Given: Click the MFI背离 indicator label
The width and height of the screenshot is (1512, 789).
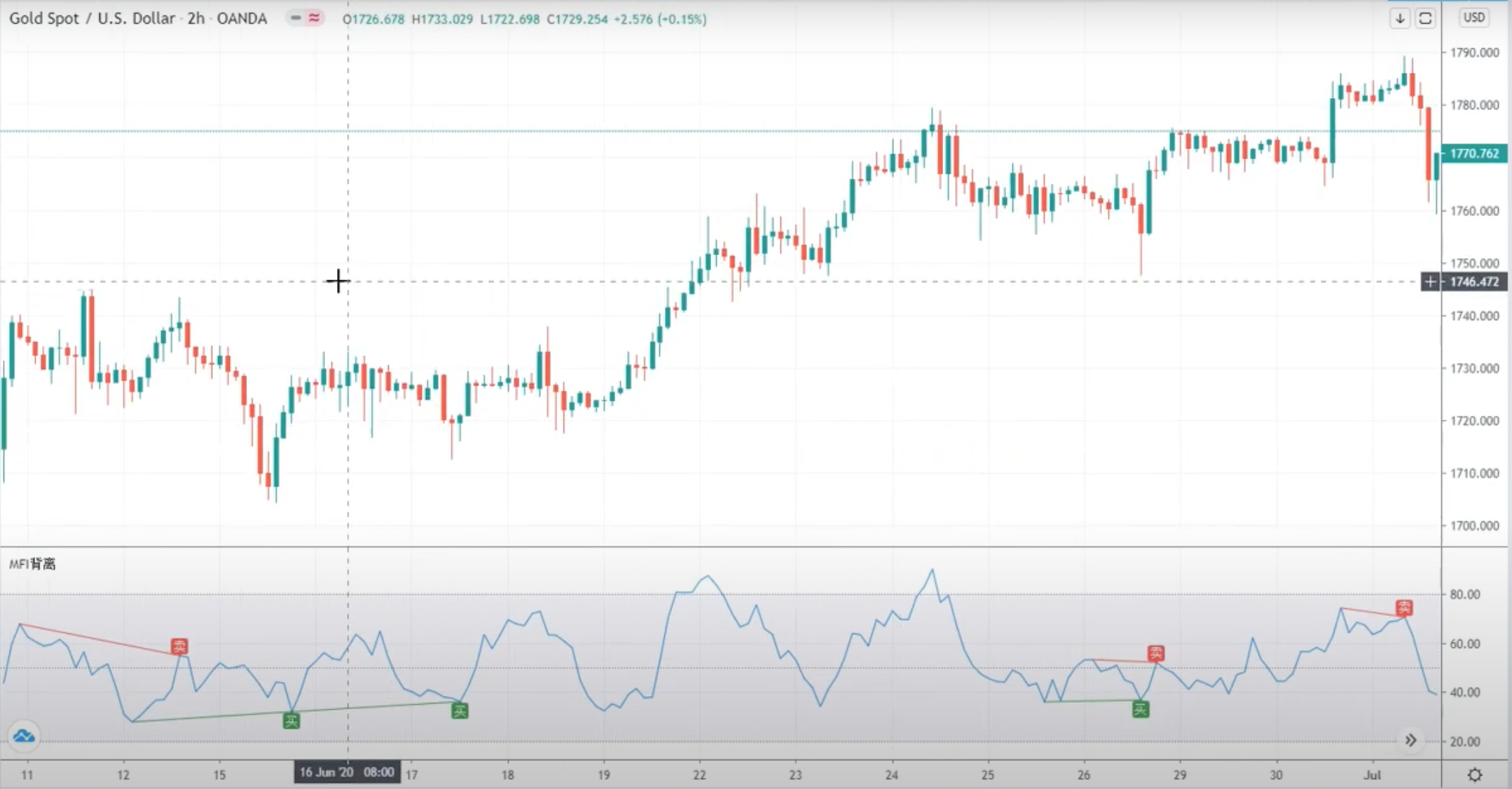Looking at the screenshot, I should pyautogui.click(x=32, y=564).
